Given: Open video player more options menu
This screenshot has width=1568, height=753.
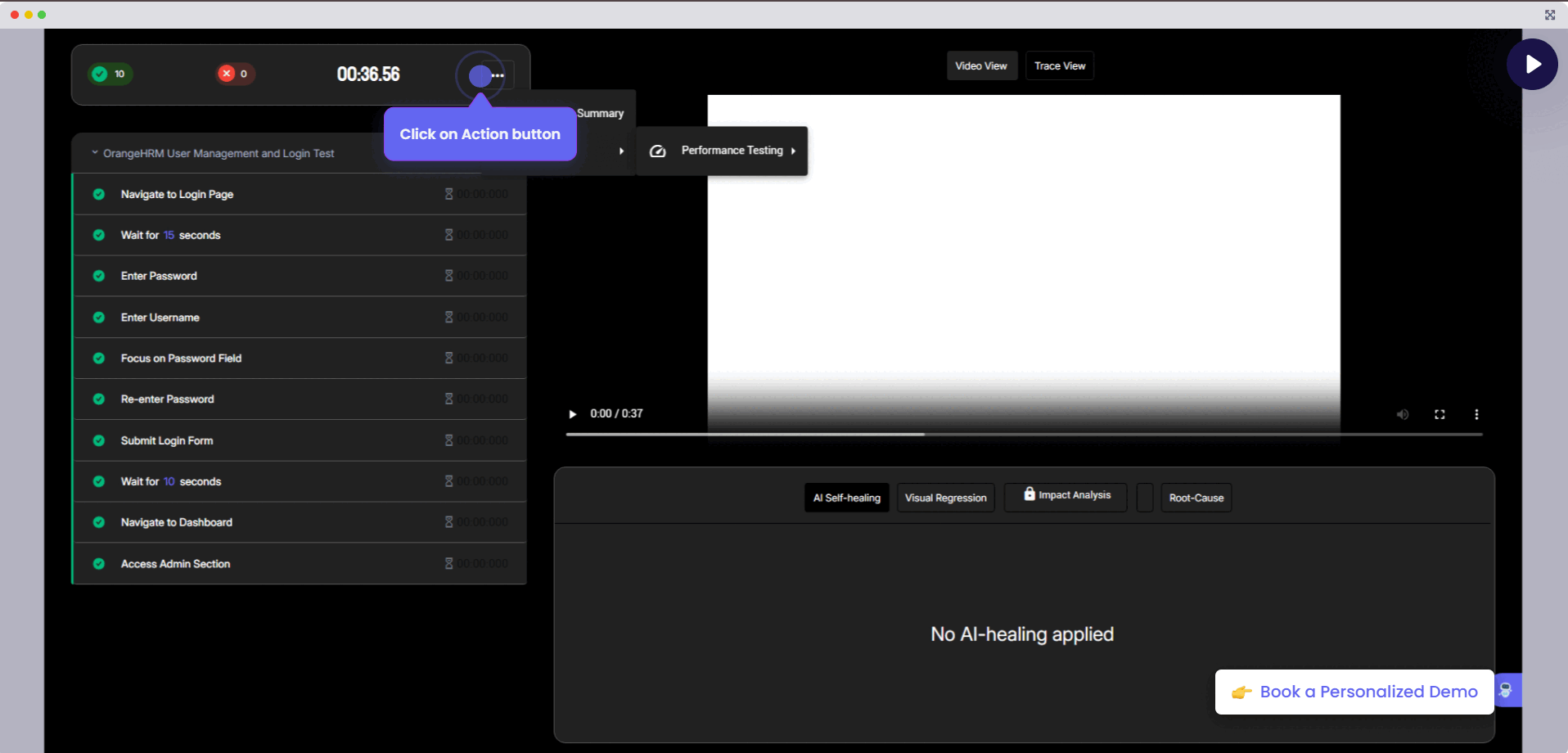Looking at the screenshot, I should (x=1476, y=414).
